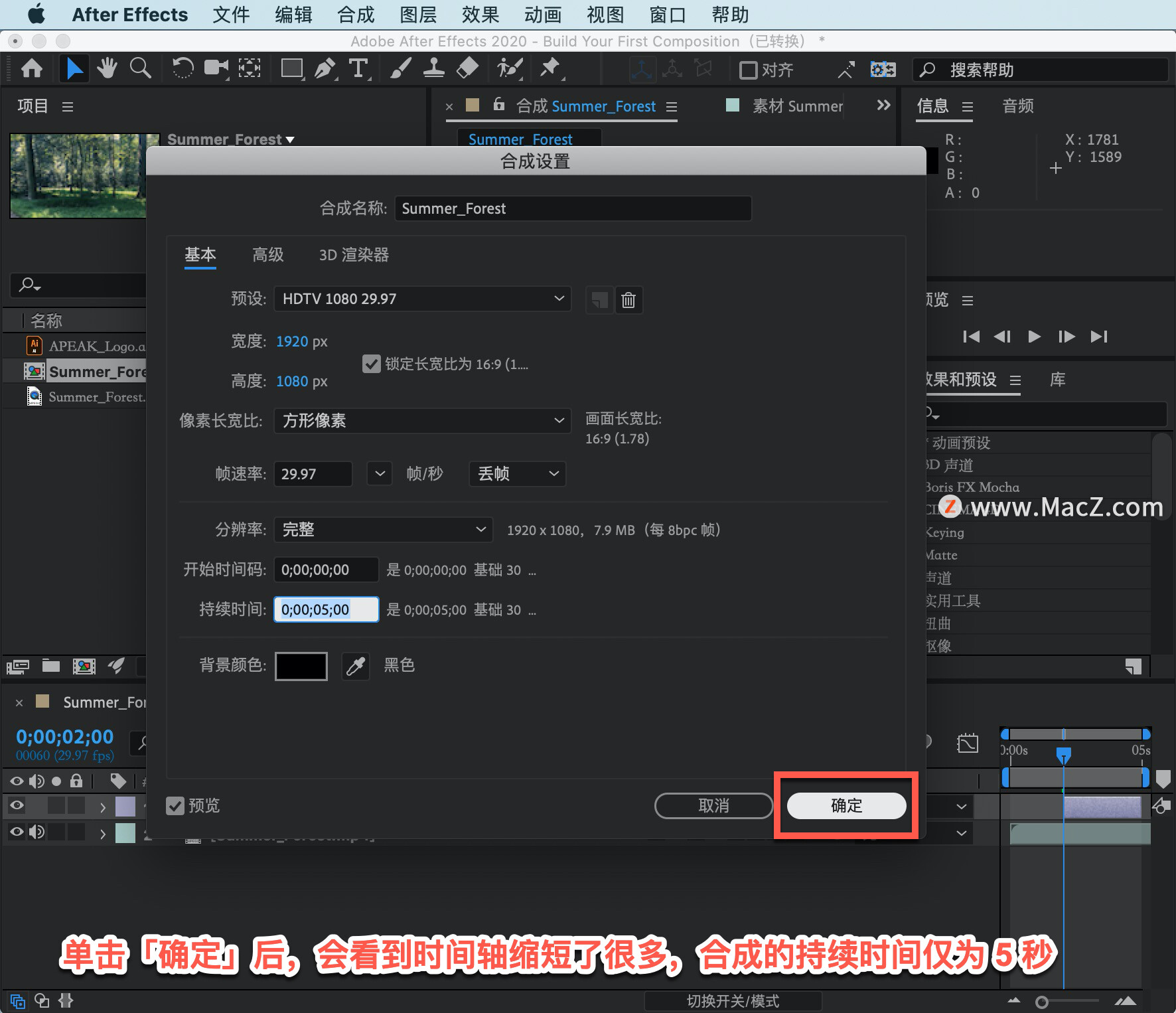Select the Rotation tool
The image size is (1176, 1013).
point(183,68)
